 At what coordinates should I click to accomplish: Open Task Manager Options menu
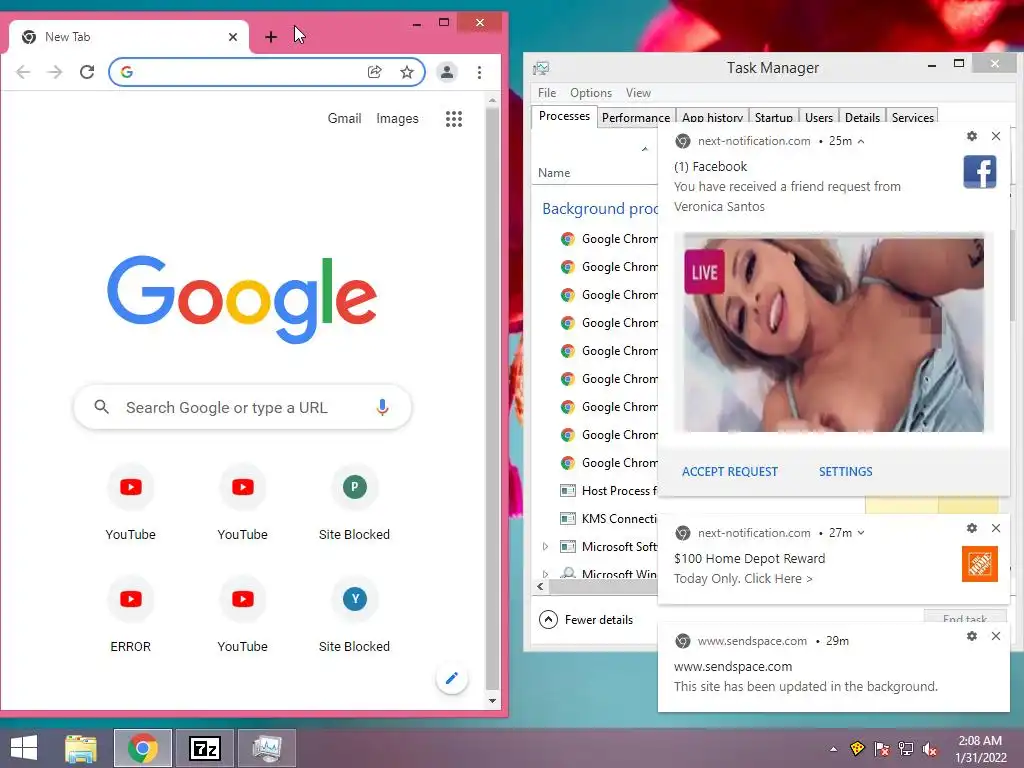590,93
